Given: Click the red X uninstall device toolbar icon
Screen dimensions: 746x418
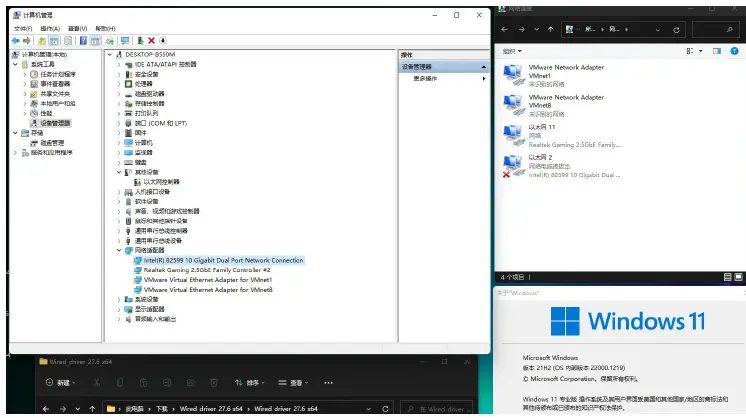Looking at the screenshot, I should pos(150,41).
